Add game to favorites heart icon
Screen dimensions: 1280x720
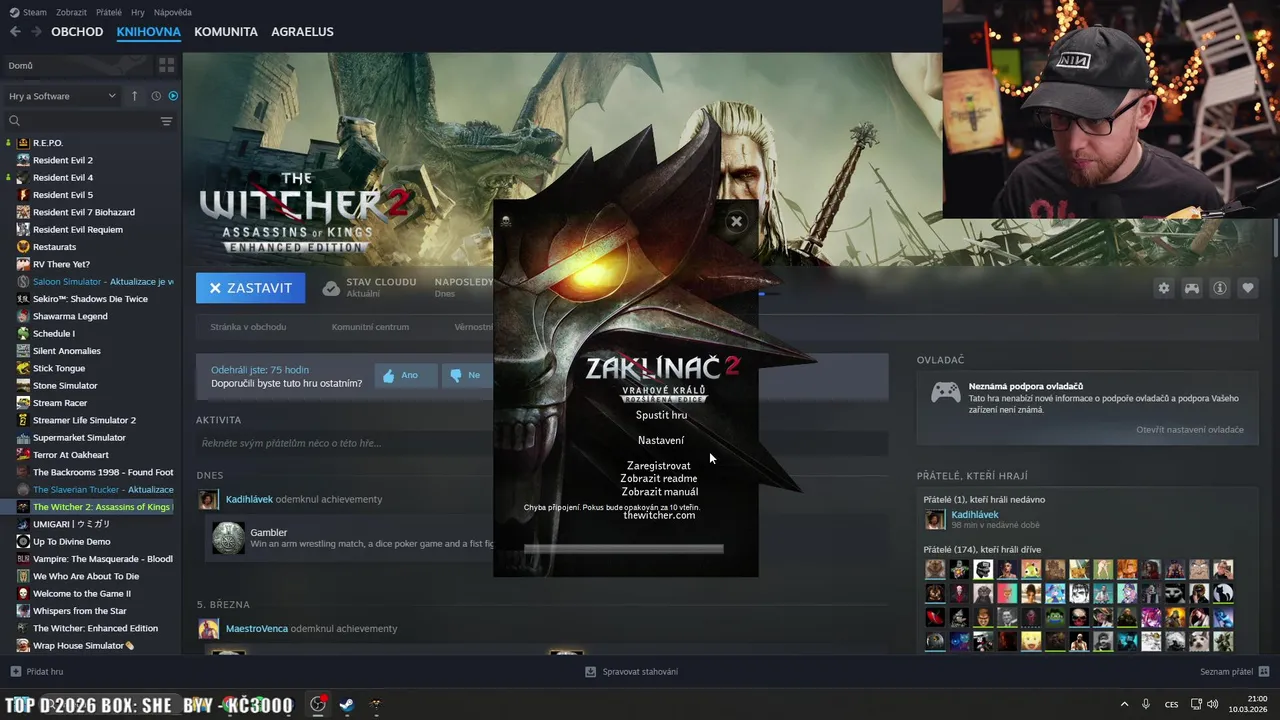coord(1248,288)
